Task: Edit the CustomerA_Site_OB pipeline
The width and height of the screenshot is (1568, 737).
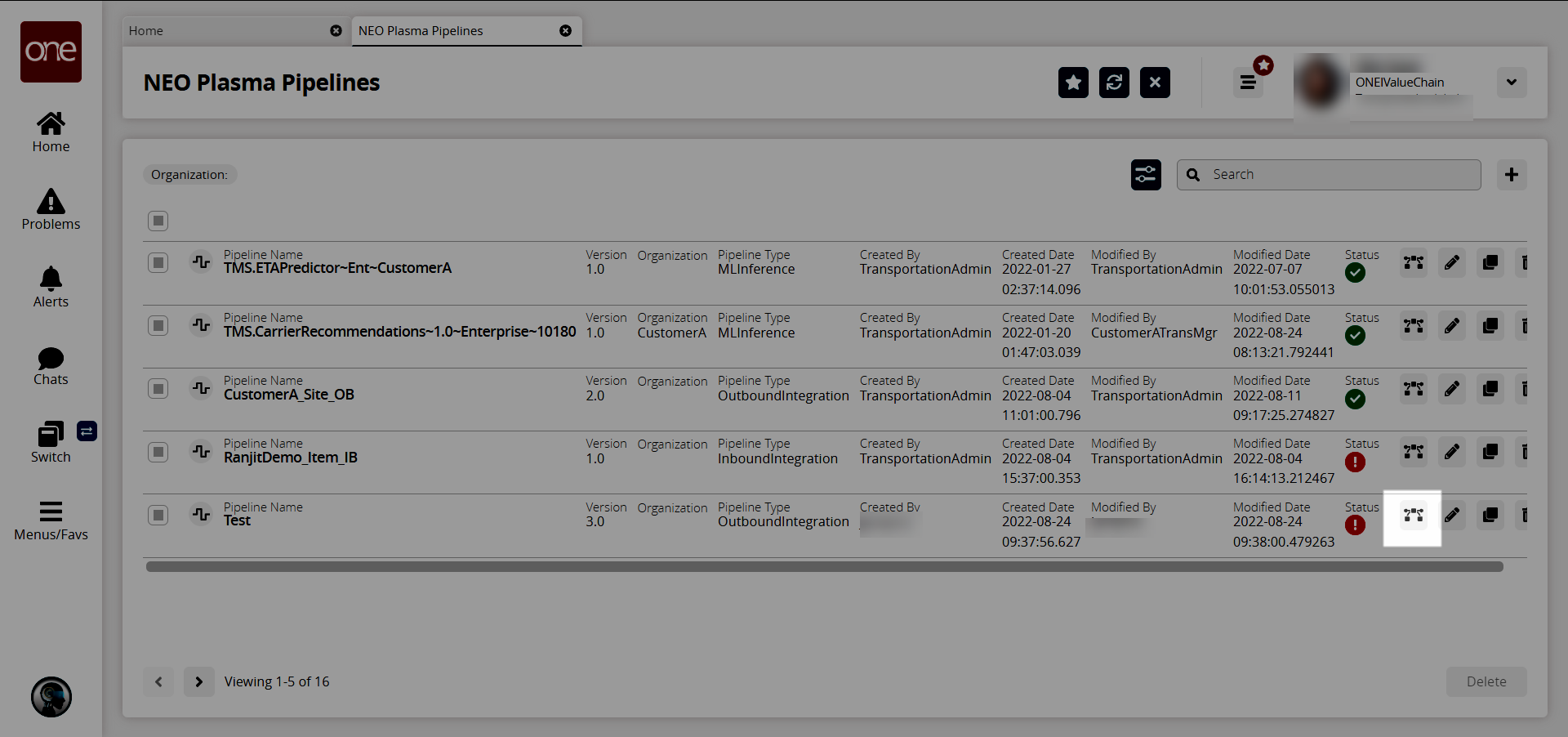Action: click(x=1452, y=389)
